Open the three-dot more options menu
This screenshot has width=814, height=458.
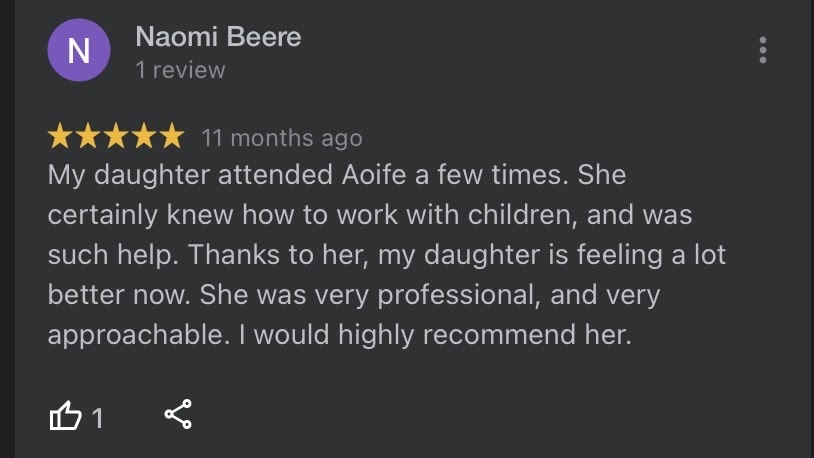[x=763, y=50]
